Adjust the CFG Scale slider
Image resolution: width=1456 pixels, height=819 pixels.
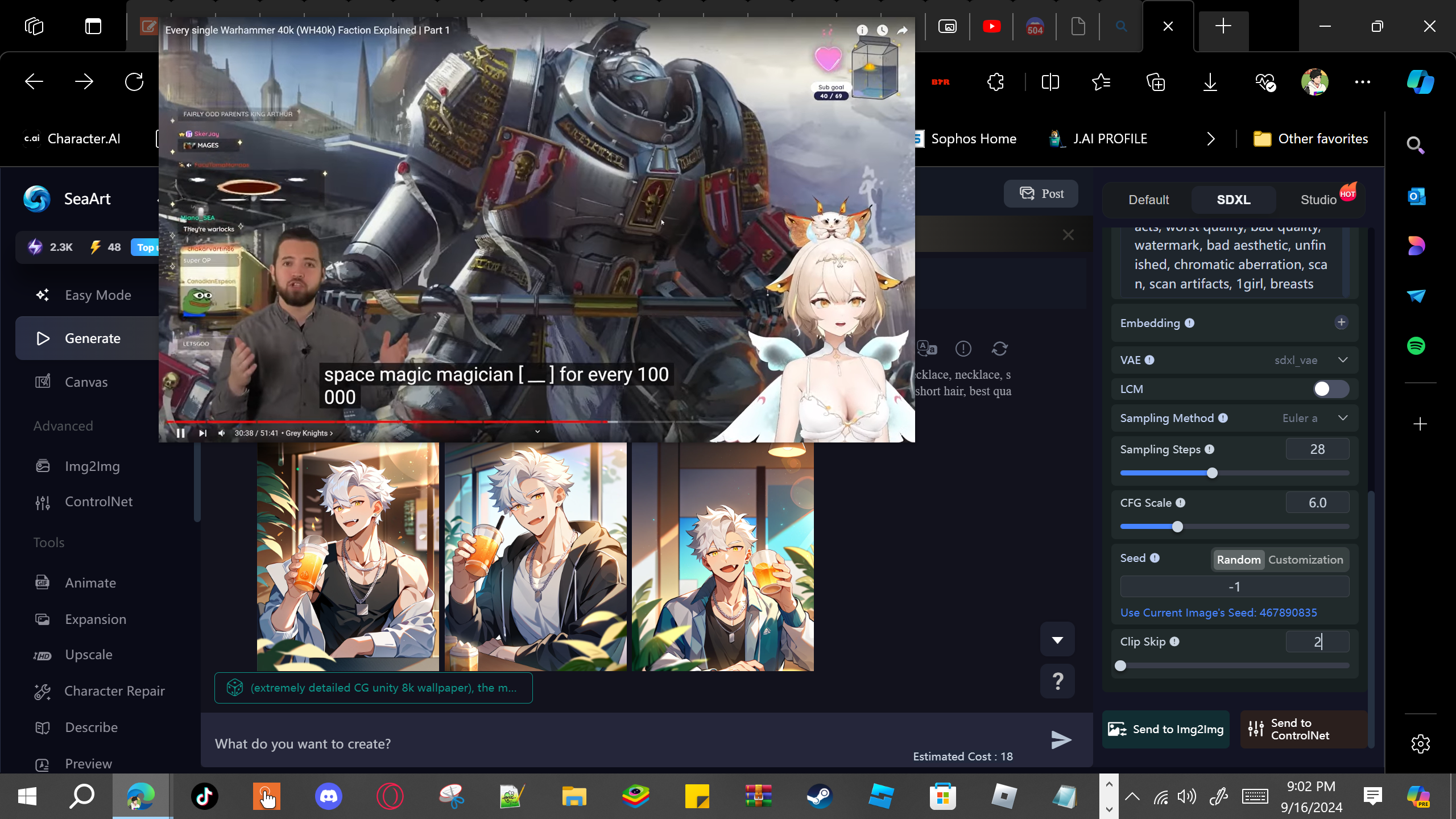1177,527
